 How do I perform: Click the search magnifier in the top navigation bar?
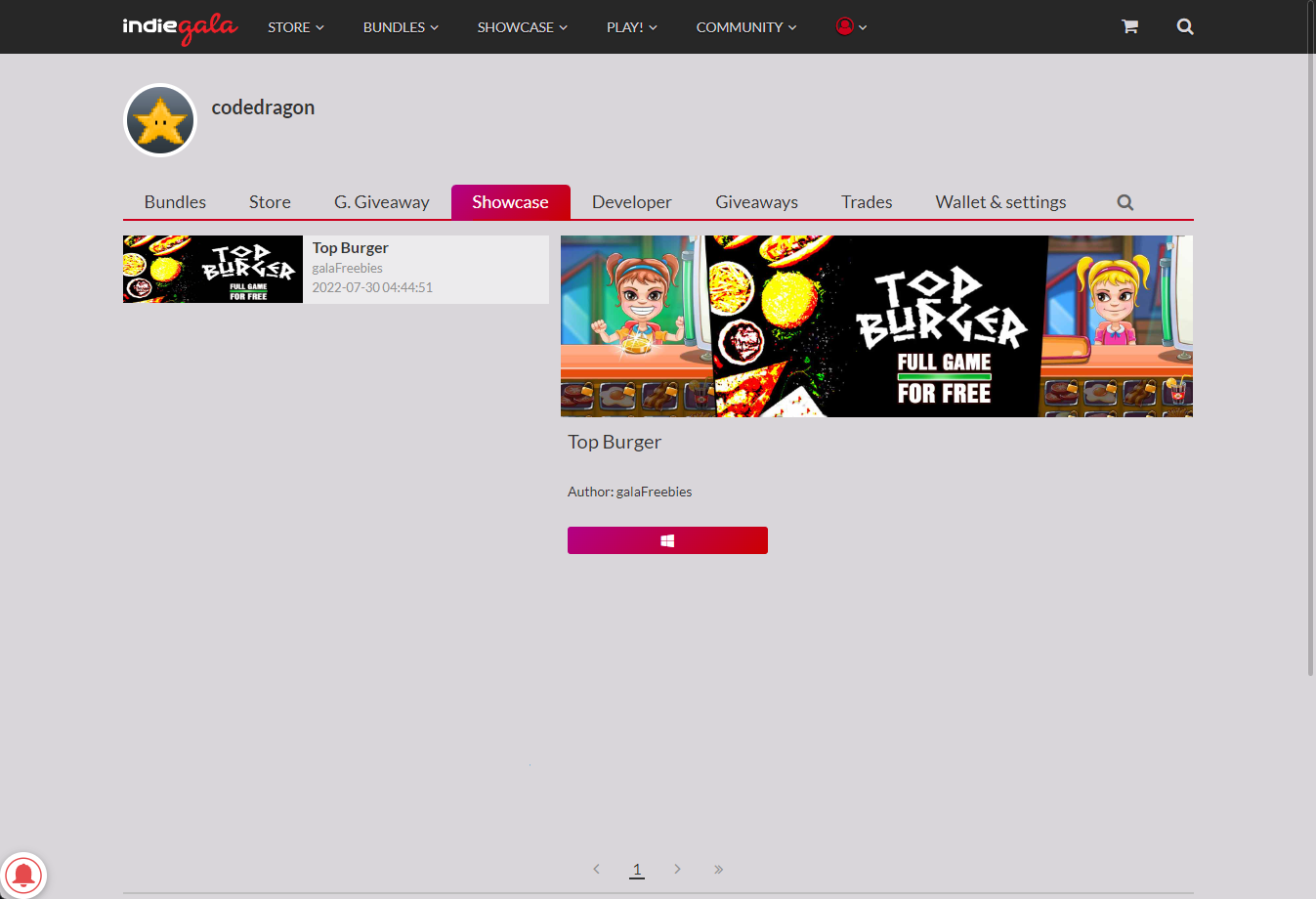click(1185, 26)
